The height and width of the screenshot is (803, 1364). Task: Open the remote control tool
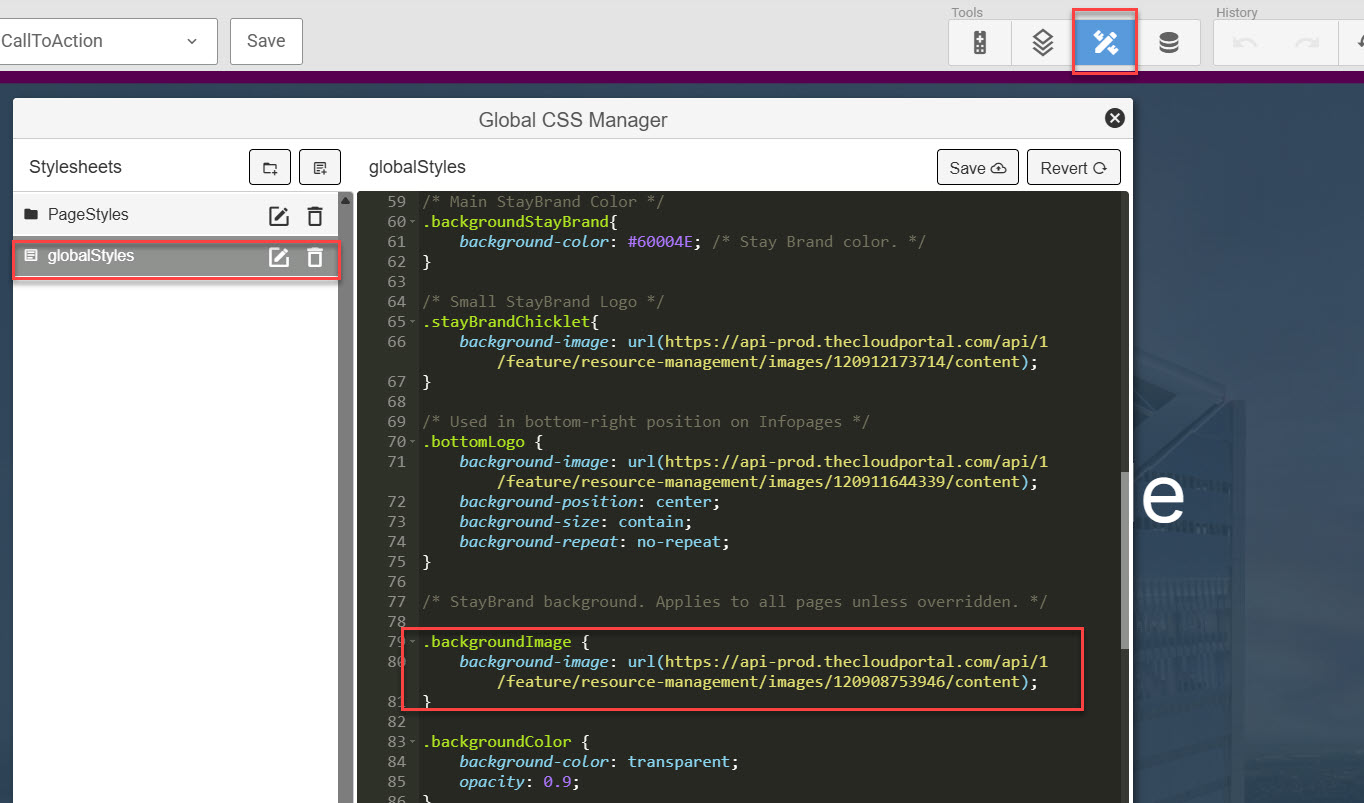[x=980, y=42]
